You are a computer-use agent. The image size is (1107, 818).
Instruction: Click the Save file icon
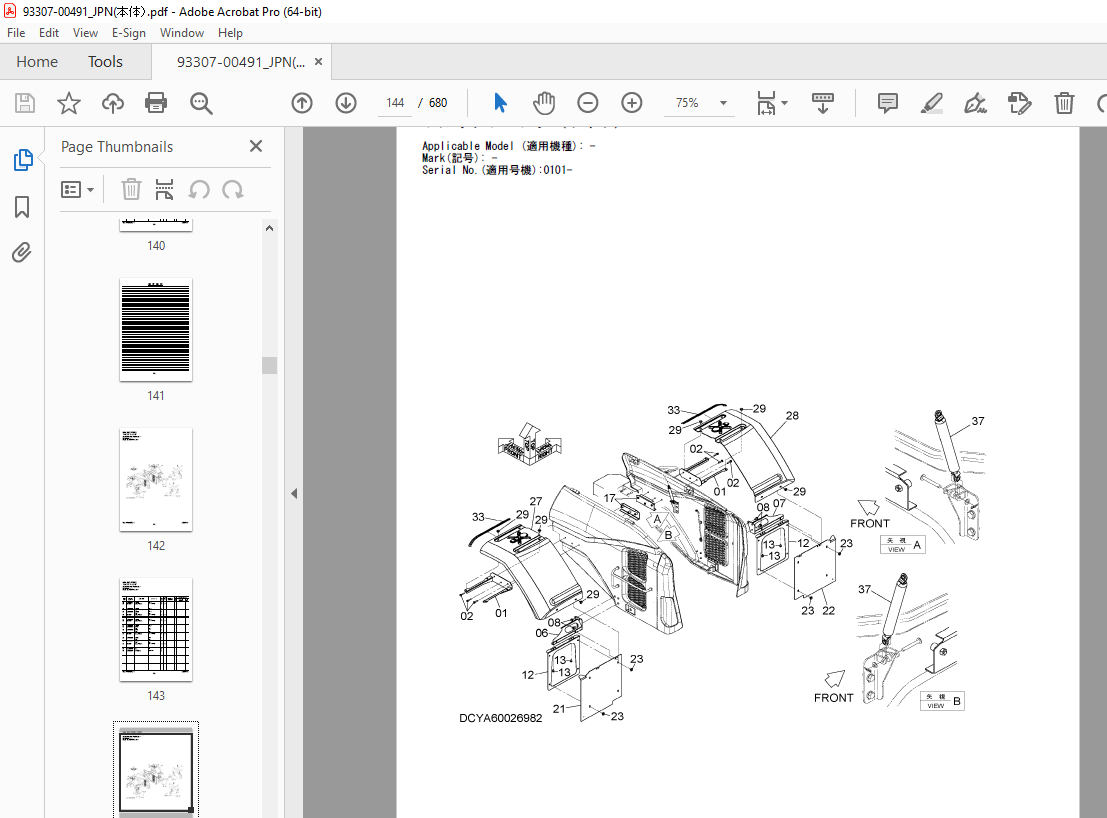click(x=25, y=103)
